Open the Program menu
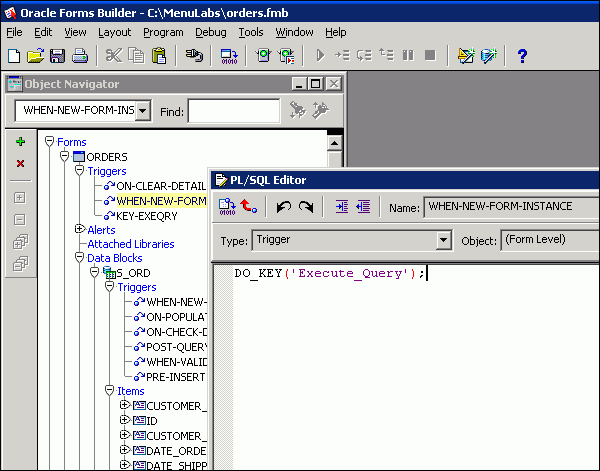 coord(163,33)
